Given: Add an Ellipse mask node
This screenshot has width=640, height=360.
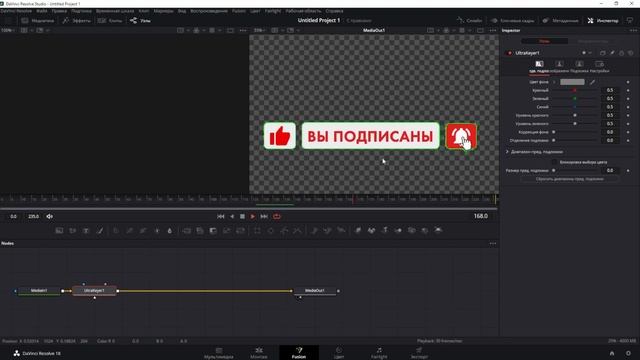Looking at the screenshot, I should pyautogui.click(x=271, y=231).
